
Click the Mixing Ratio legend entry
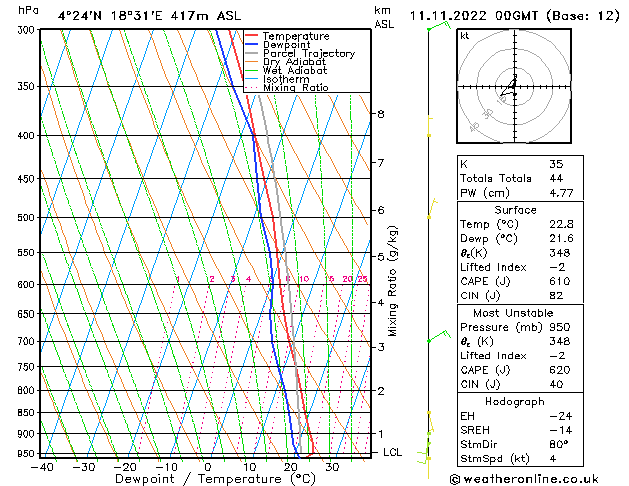point(295,88)
